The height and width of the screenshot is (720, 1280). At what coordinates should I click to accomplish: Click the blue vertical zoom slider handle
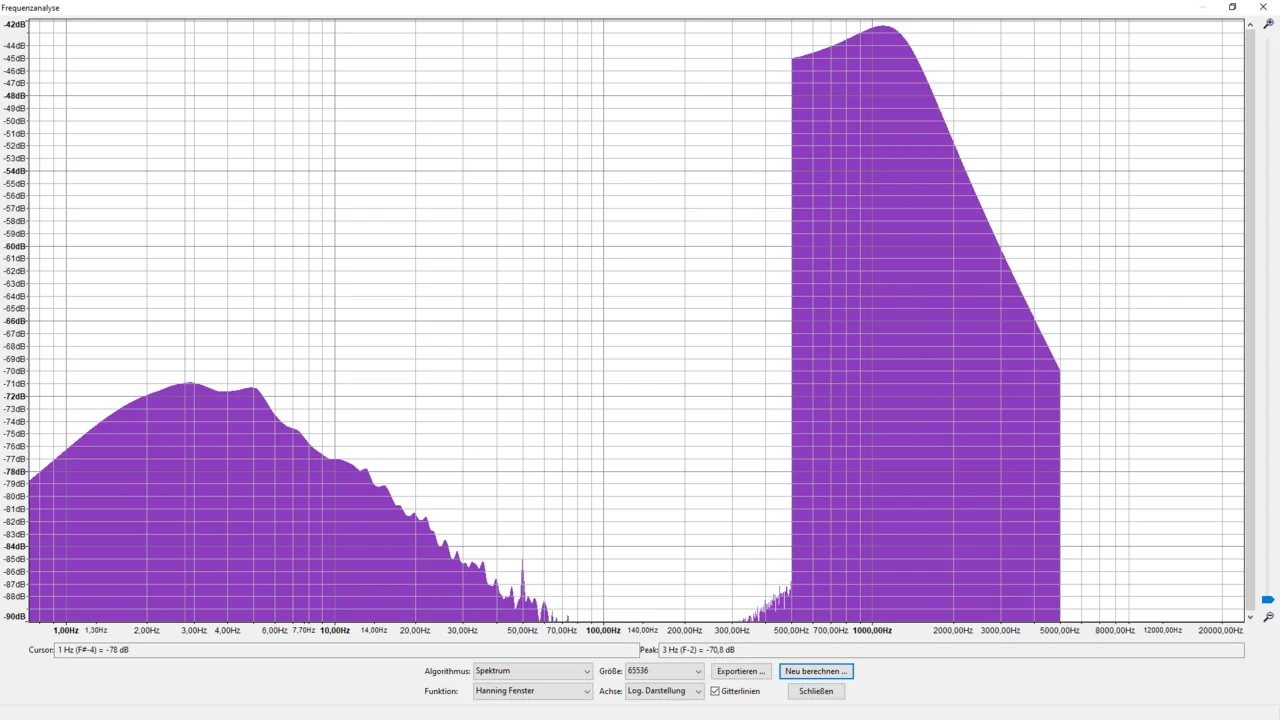pyautogui.click(x=1268, y=600)
